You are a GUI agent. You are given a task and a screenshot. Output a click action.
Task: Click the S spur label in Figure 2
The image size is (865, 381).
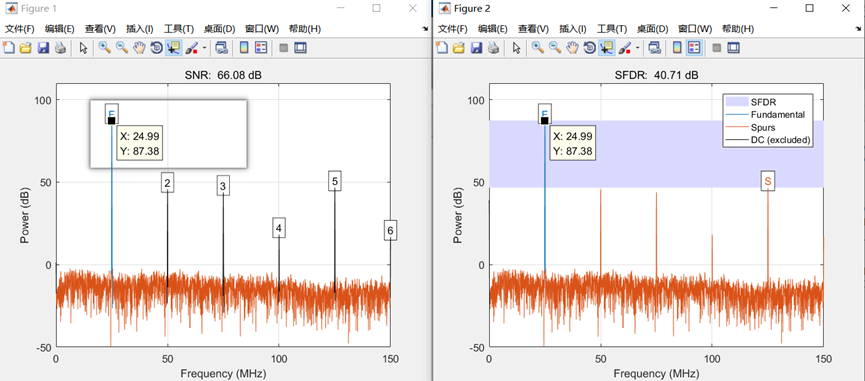coord(767,181)
